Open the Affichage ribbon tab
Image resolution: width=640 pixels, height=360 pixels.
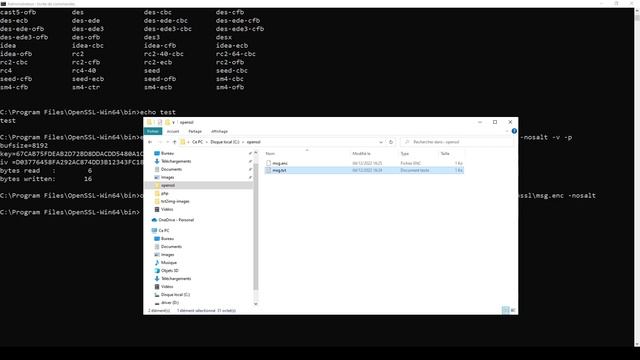pyautogui.click(x=219, y=131)
